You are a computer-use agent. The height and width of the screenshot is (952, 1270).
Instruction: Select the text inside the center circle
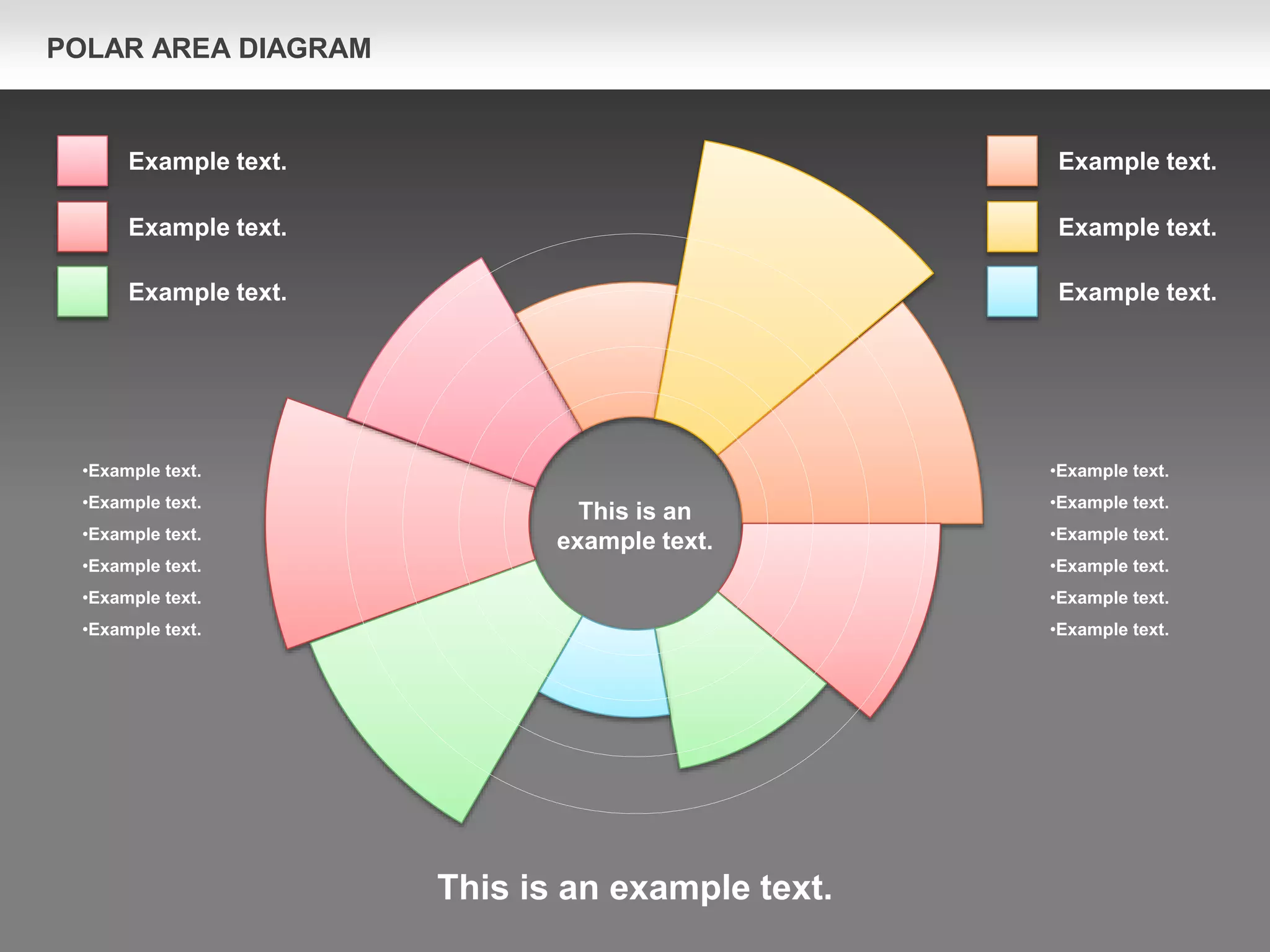click(635, 526)
